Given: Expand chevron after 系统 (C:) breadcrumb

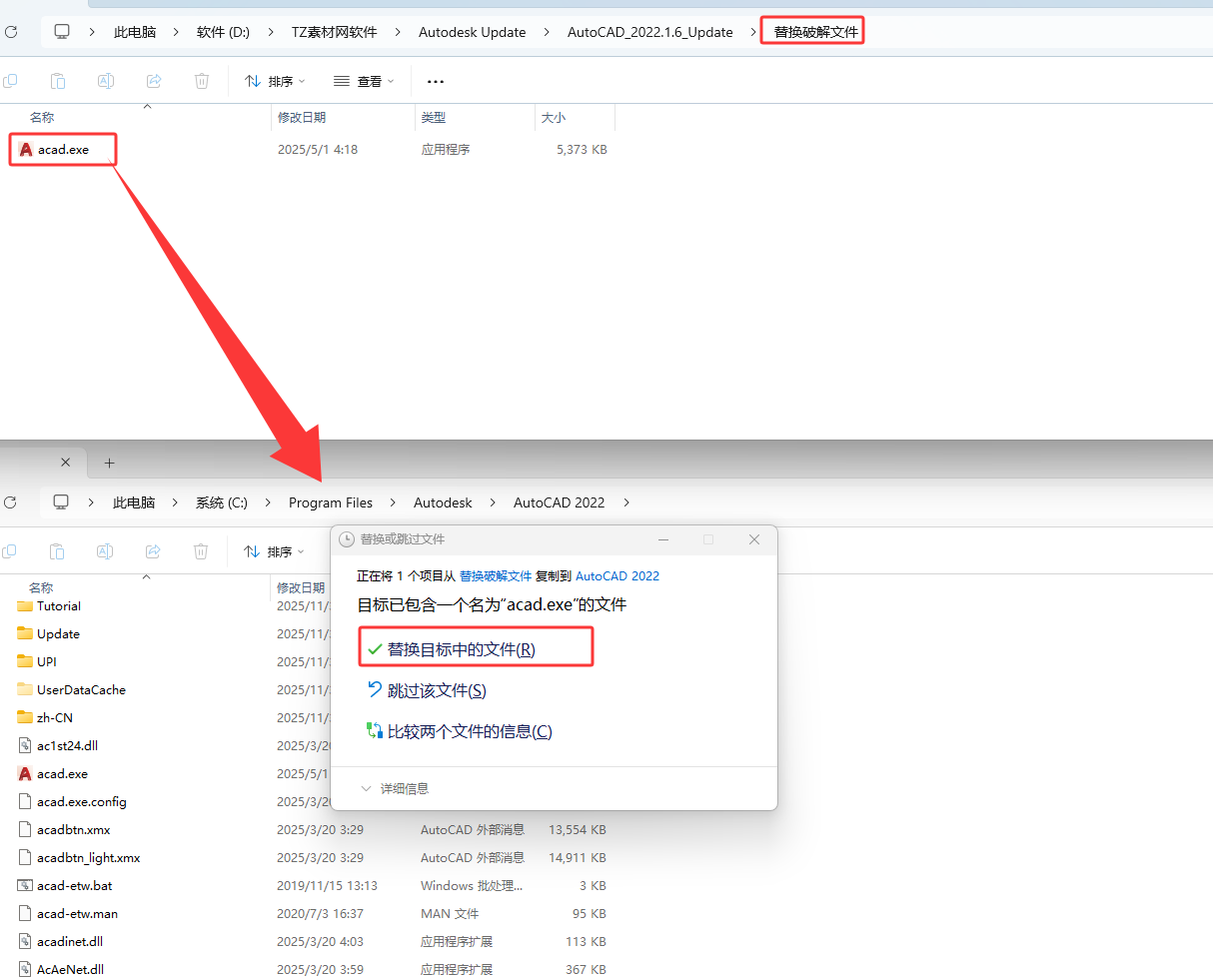Looking at the screenshot, I should click(268, 502).
